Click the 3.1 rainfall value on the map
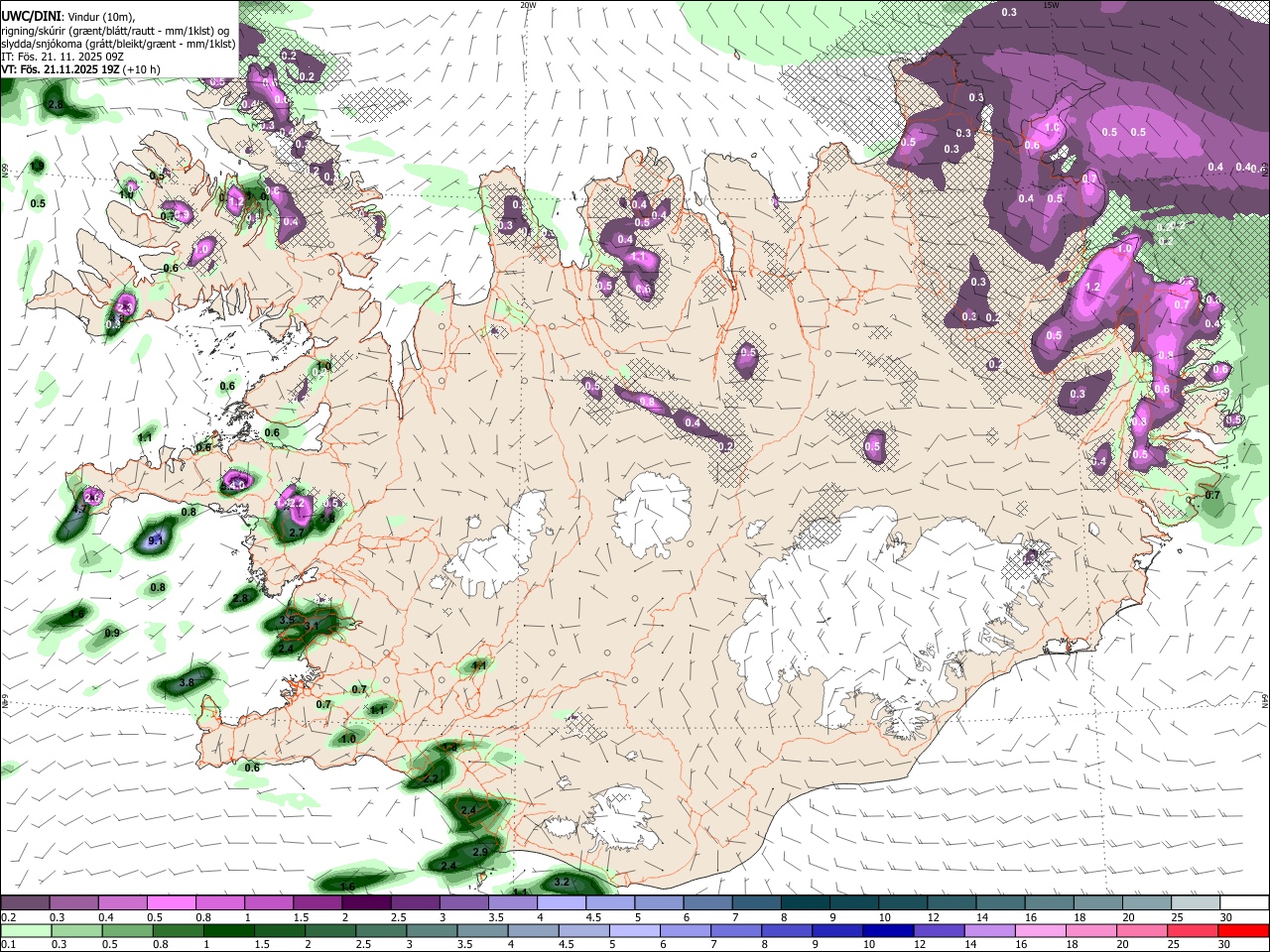The width and height of the screenshot is (1270, 952). [311, 627]
